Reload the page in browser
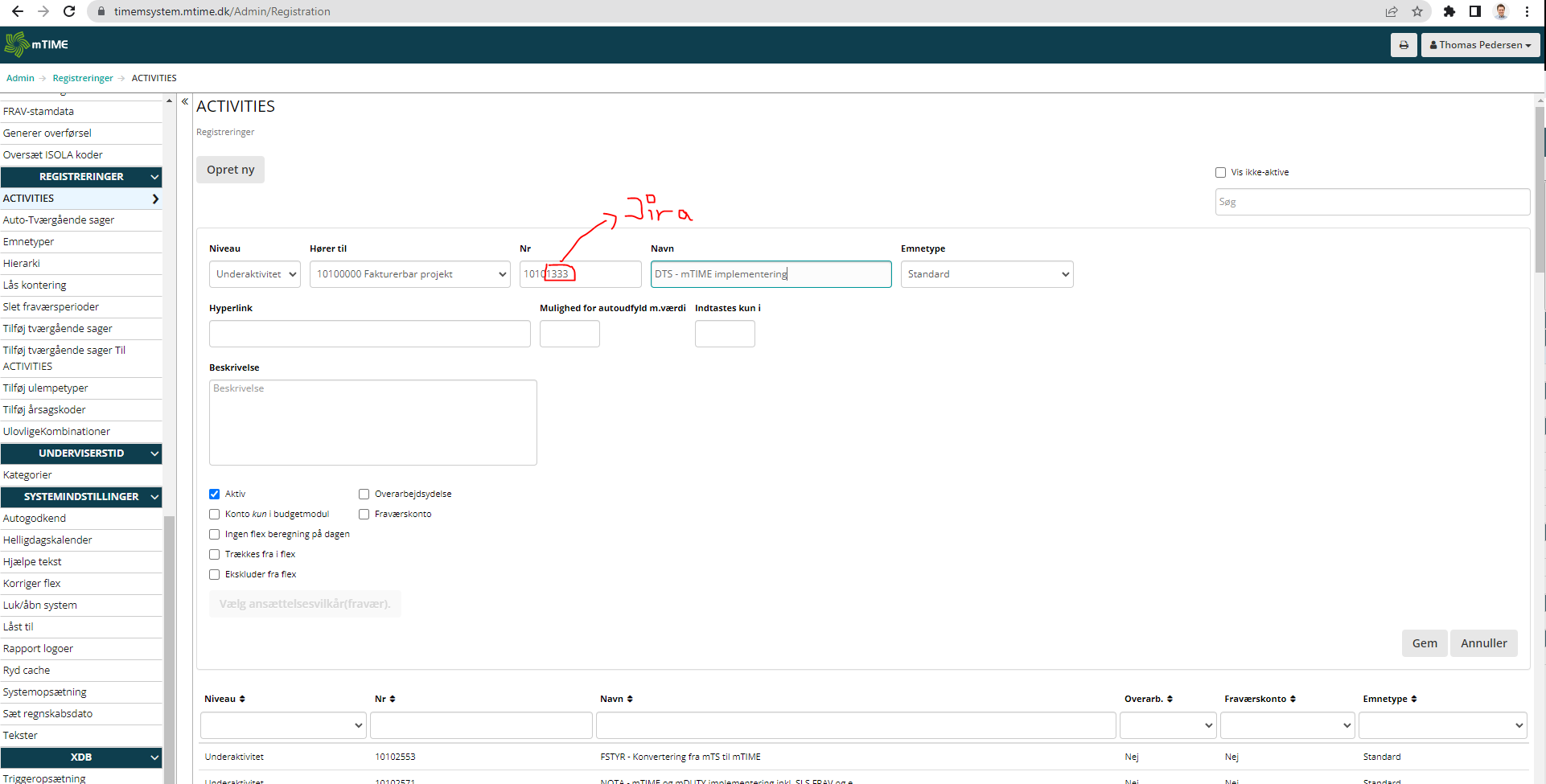 (x=69, y=11)
